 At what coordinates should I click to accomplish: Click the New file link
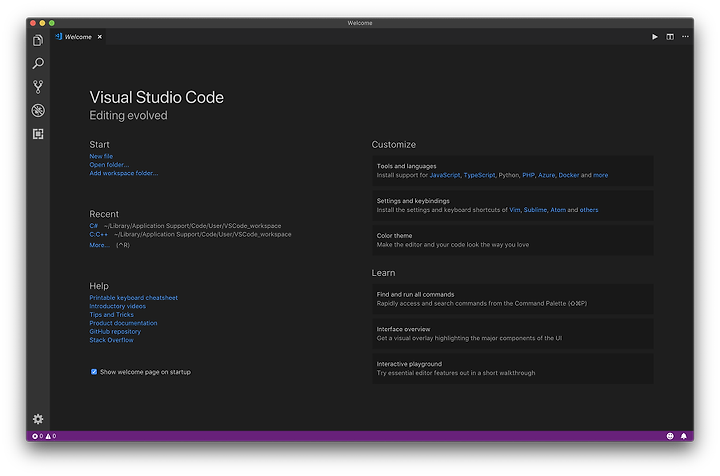click(x=101, y=156)
